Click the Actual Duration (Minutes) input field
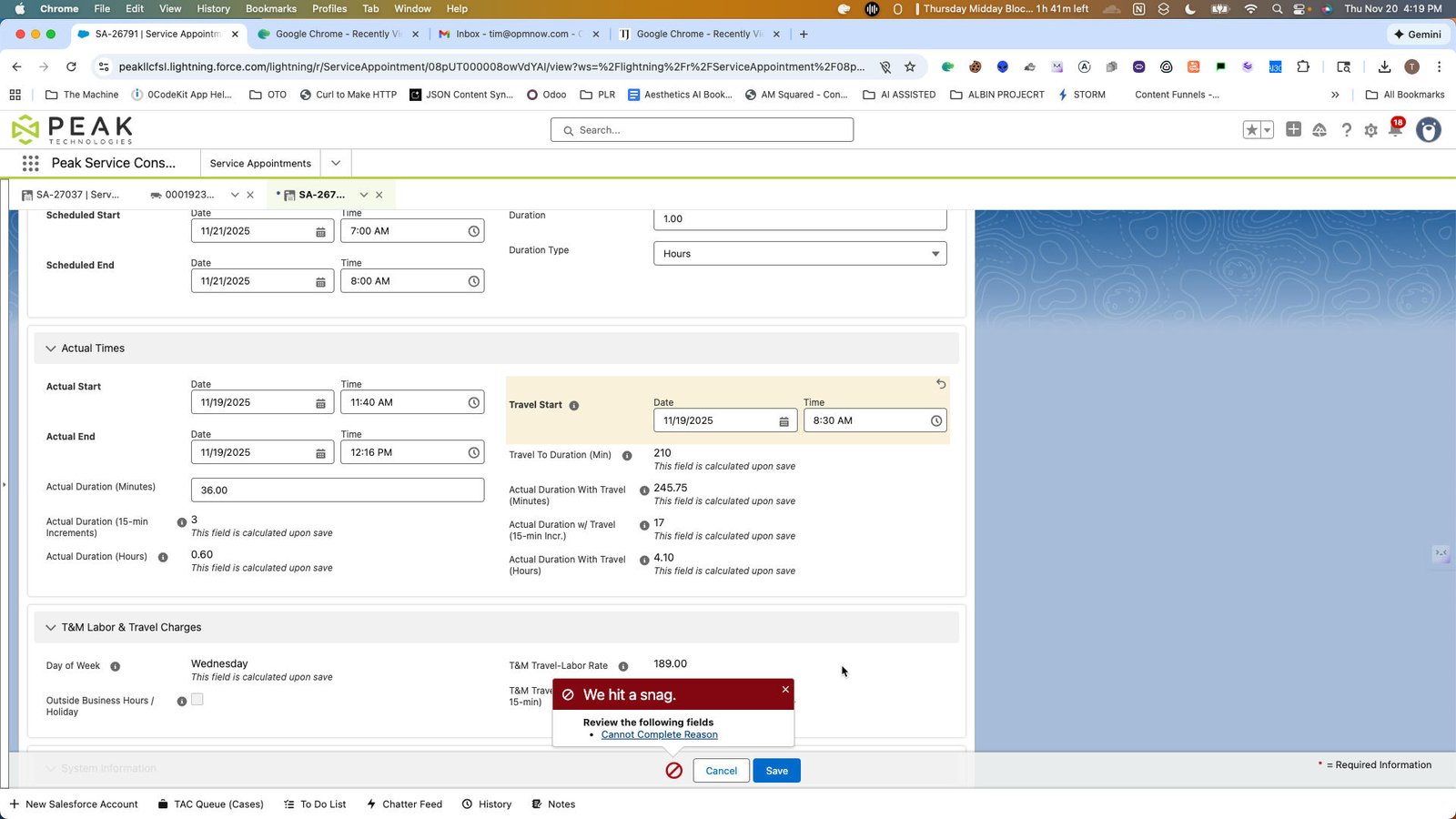The image size is (1456, 819). click(x=338, y=490)
